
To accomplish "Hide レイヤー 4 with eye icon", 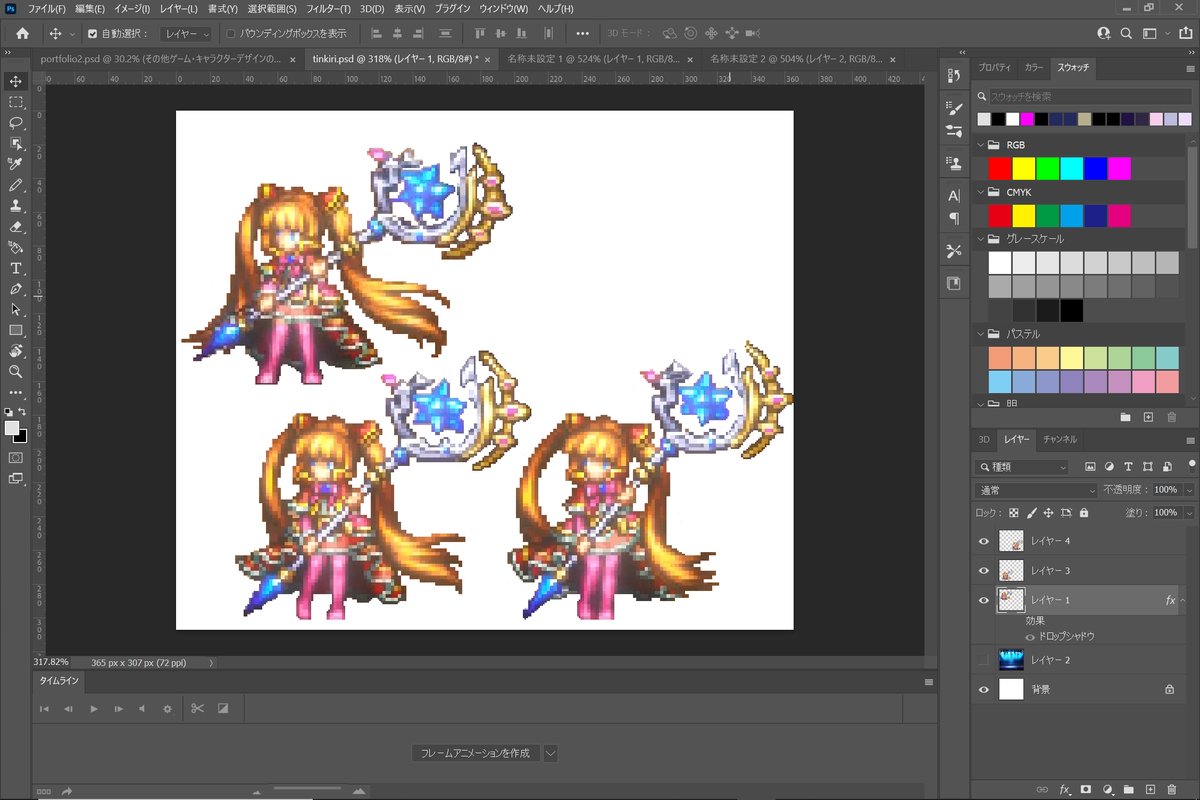I will click(984, 541).
